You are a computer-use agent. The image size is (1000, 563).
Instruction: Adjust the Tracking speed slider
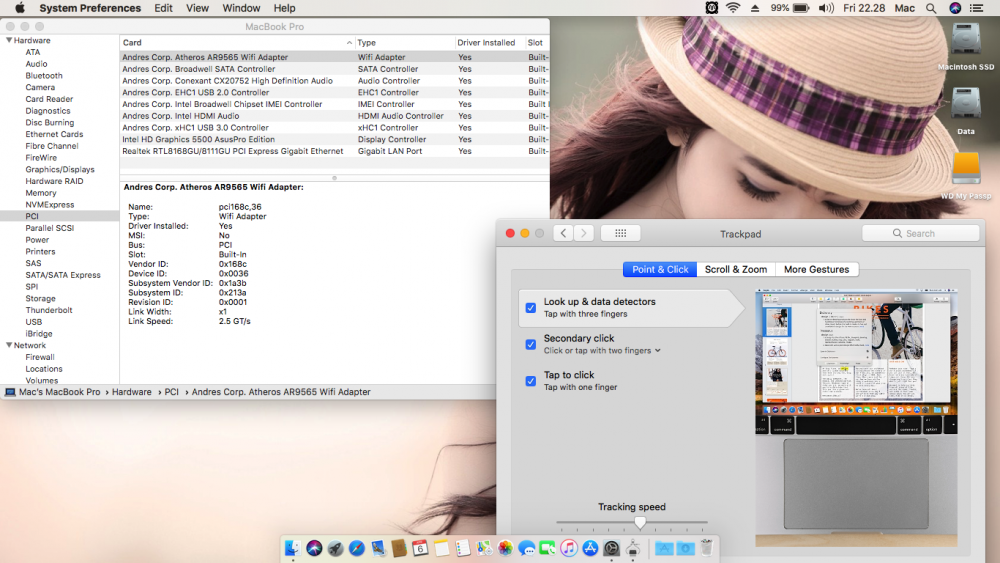640,523
